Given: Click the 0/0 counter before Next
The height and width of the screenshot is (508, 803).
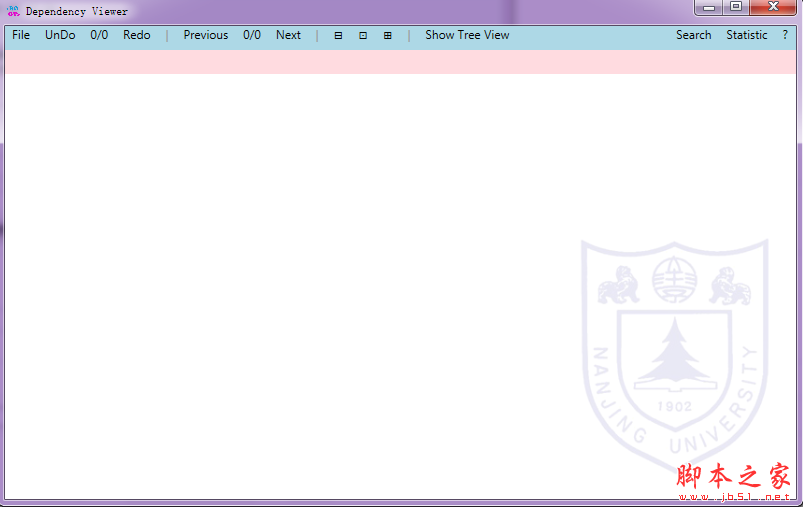Looking at the screenshot, I should [x=252, y=35].
